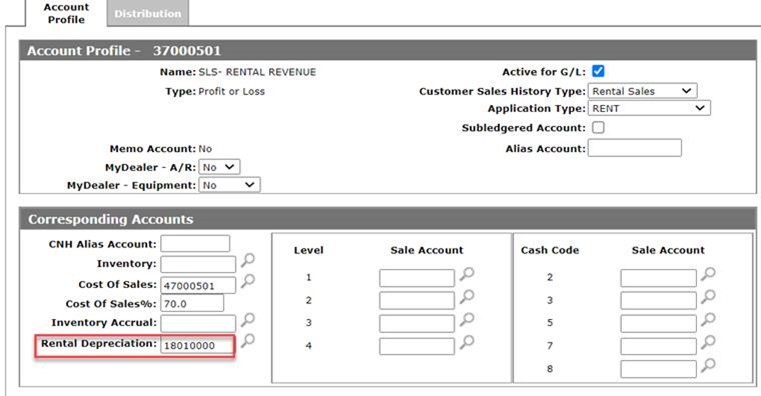Search Sale Account for Level 3
Screen dimensions: 761x396
pos(467,319)
